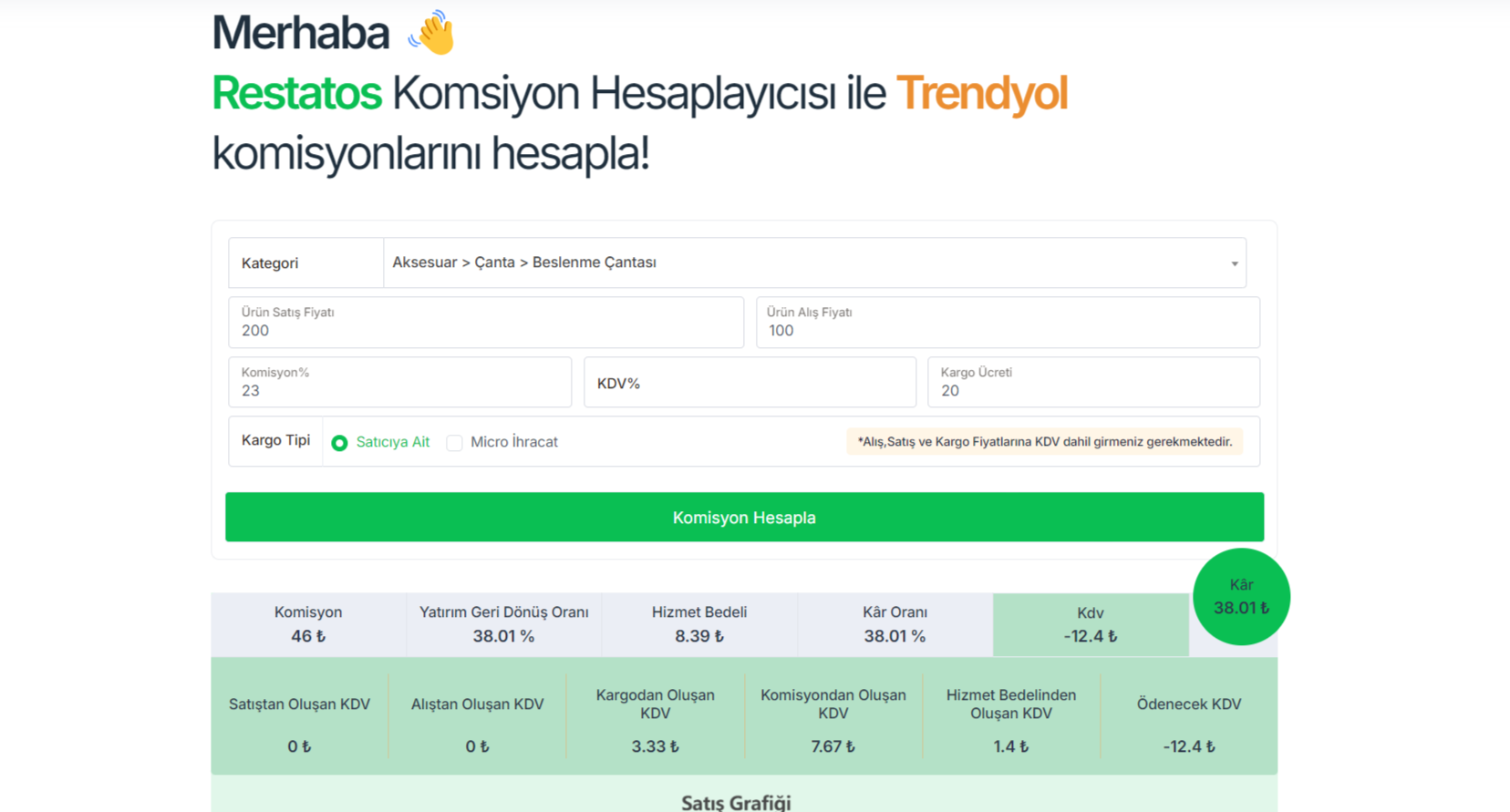The height and width of the screenshot is (812, 1510).
Task: Click the Kargodan Oluşan KDV 3.33 ₺ value
Action: click(x=655, y=746)
